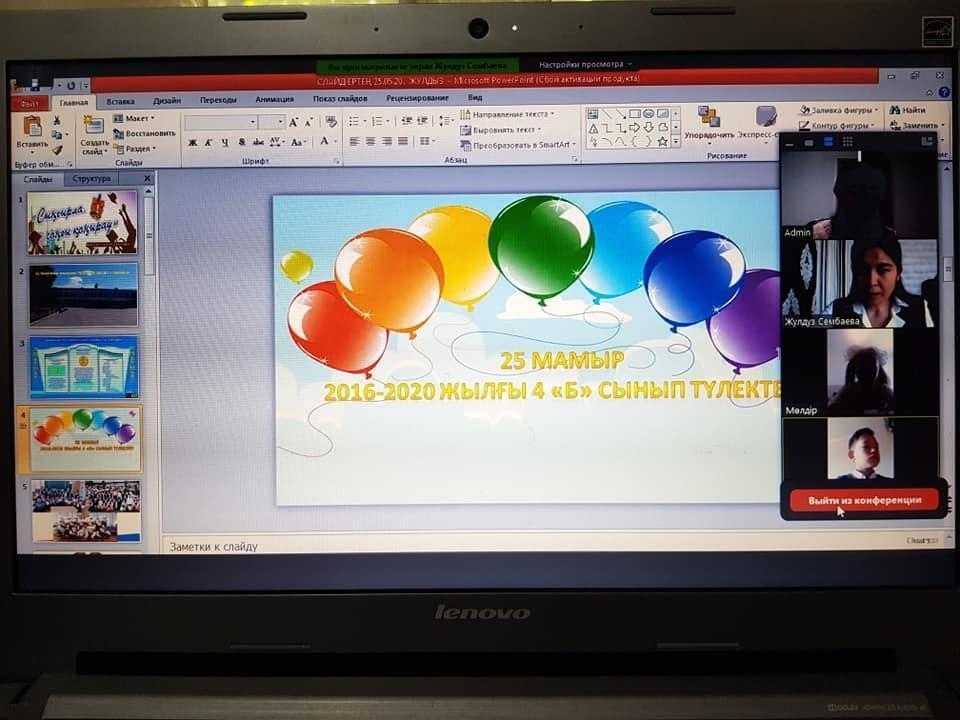Select slide 5 thumbnail with photos
960x720 pixels.
[x=86, y=511]
